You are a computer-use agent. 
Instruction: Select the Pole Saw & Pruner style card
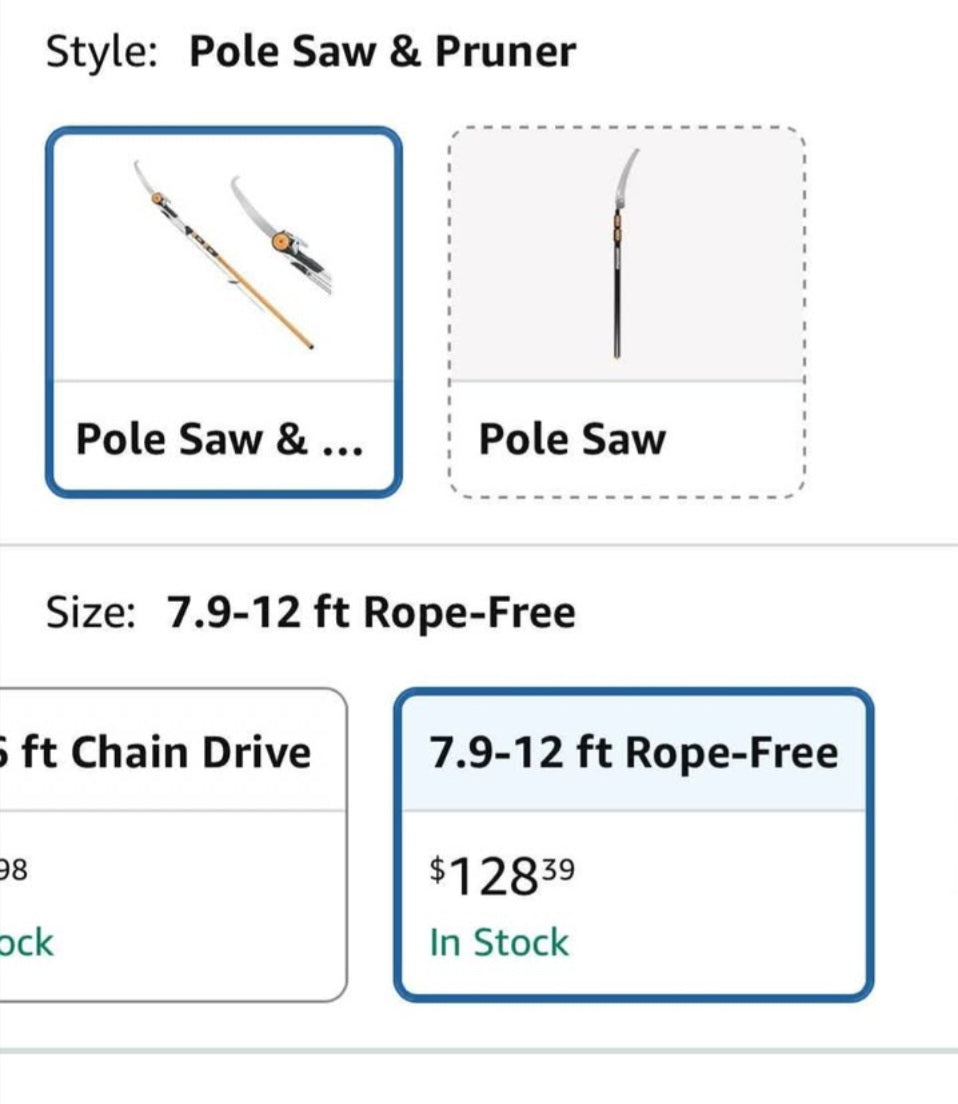[x=224, y=312]
